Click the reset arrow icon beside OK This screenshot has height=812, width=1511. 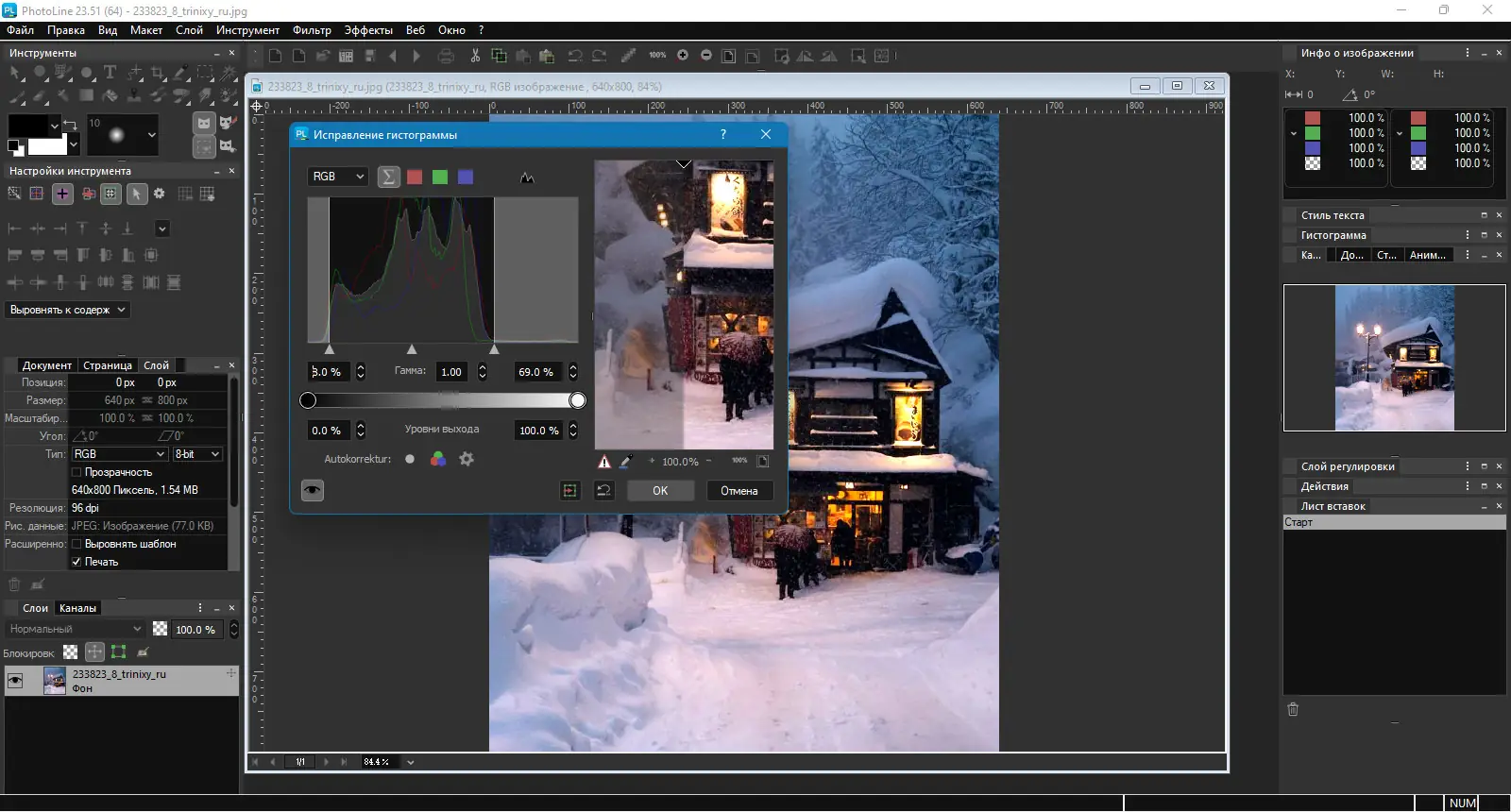(604, 490)
